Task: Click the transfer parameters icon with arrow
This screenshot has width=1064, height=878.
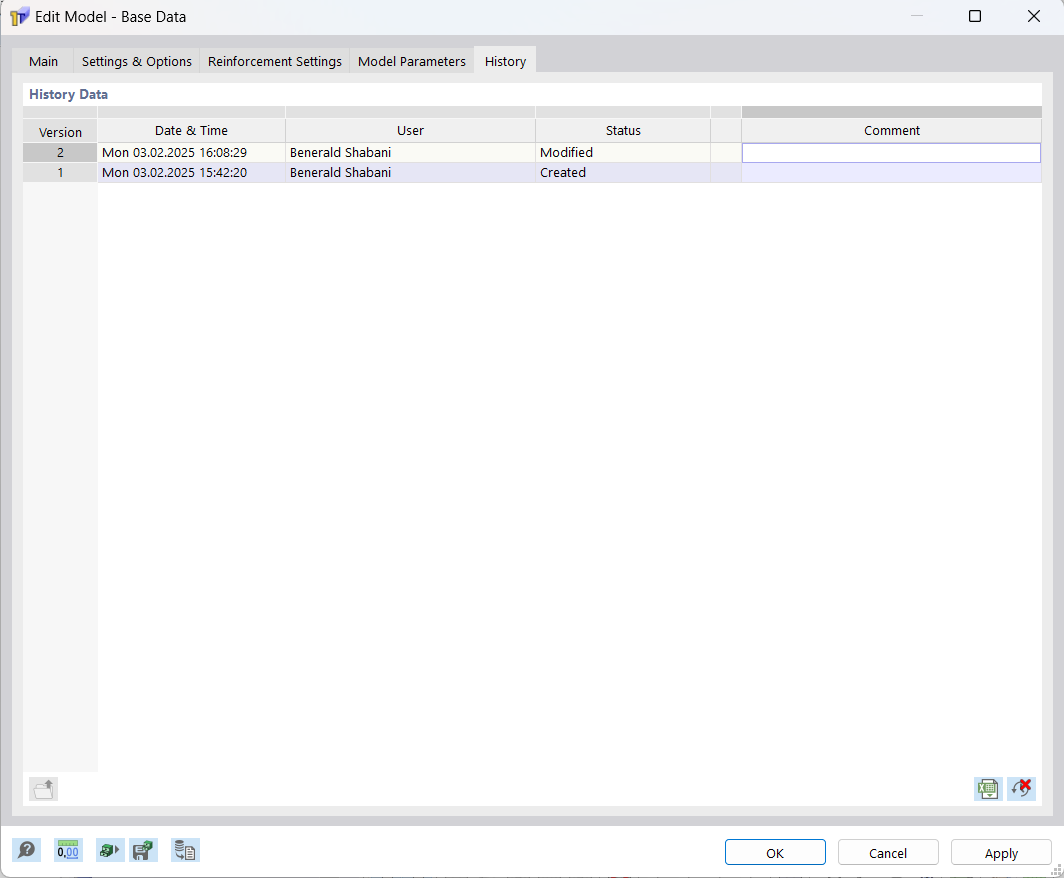Action: [x=110, y=849]
